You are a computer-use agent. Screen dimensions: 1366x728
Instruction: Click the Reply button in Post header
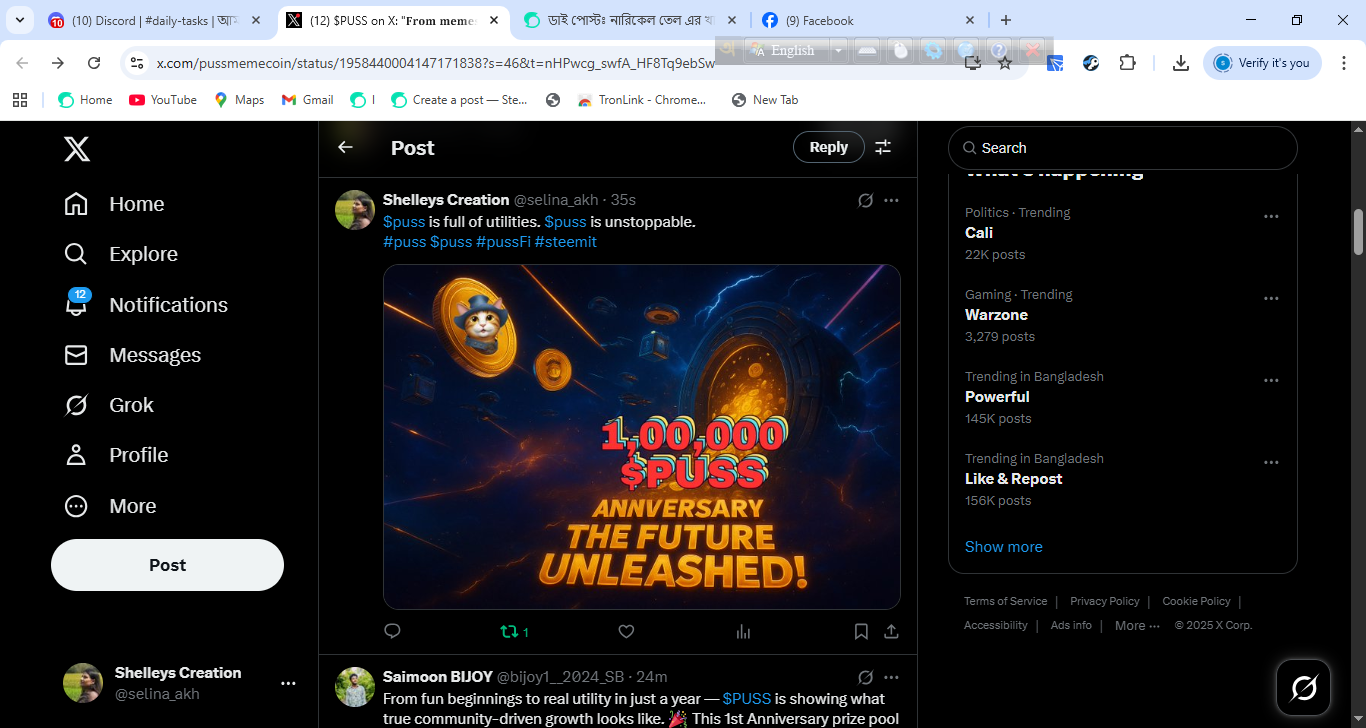coord(828,147)
